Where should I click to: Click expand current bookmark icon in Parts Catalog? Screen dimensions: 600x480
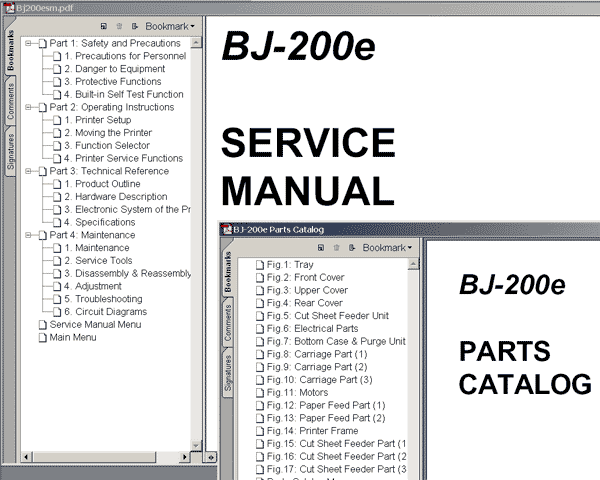pos(352,248)
